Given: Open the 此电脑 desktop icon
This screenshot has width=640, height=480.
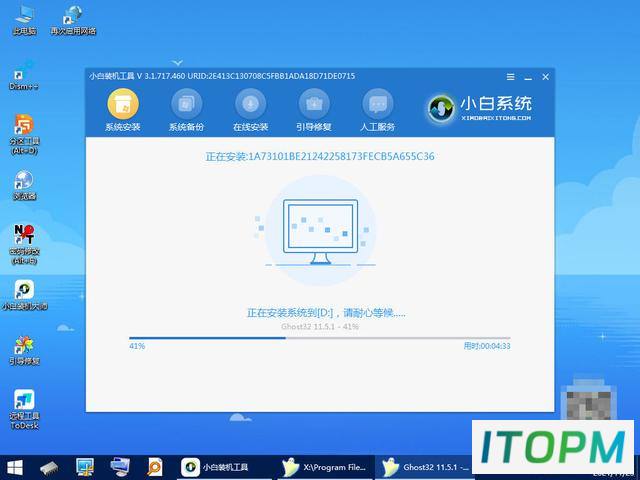Looking at the screenshot, I should coord(24,19).
